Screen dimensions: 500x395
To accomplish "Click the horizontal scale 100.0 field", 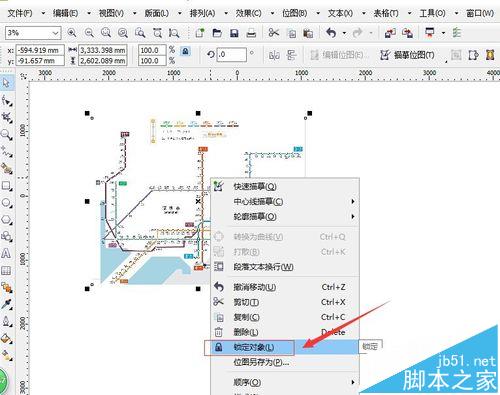I will click(x=152, y=50).
